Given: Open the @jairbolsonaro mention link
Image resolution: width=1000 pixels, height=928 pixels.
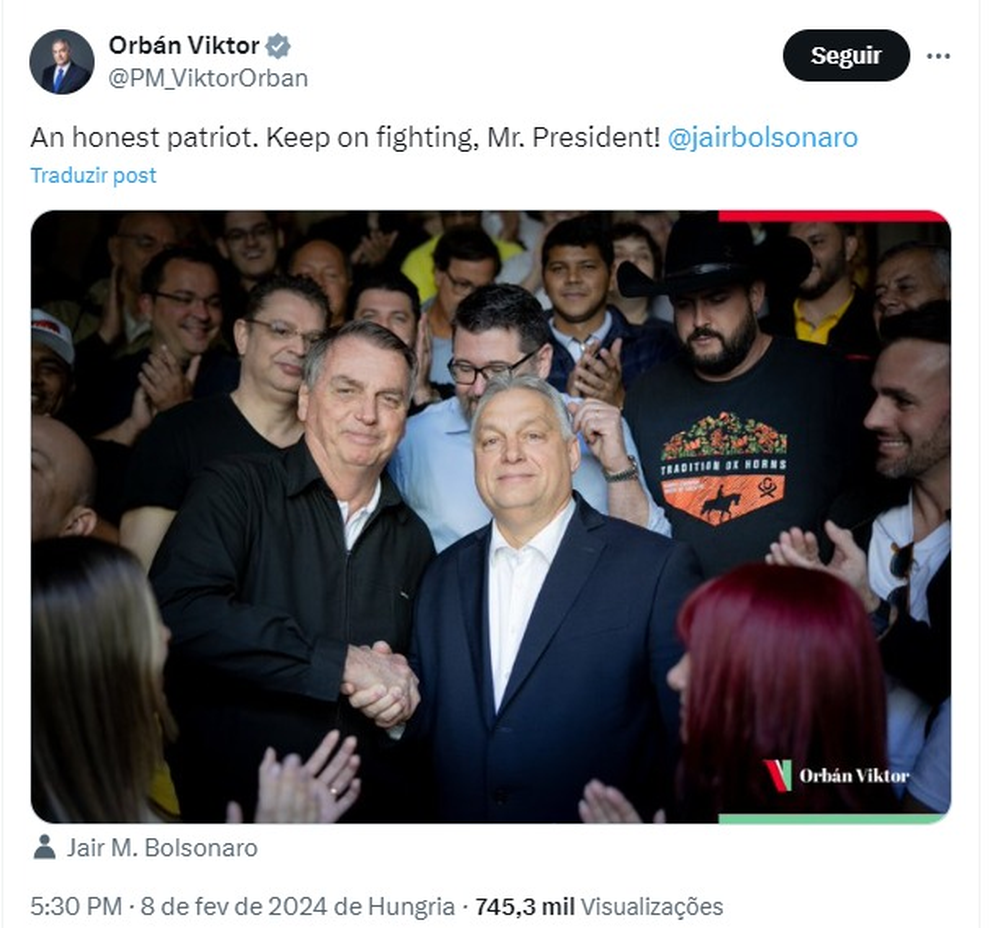Looking at the screenshot, I should point(763,137).
